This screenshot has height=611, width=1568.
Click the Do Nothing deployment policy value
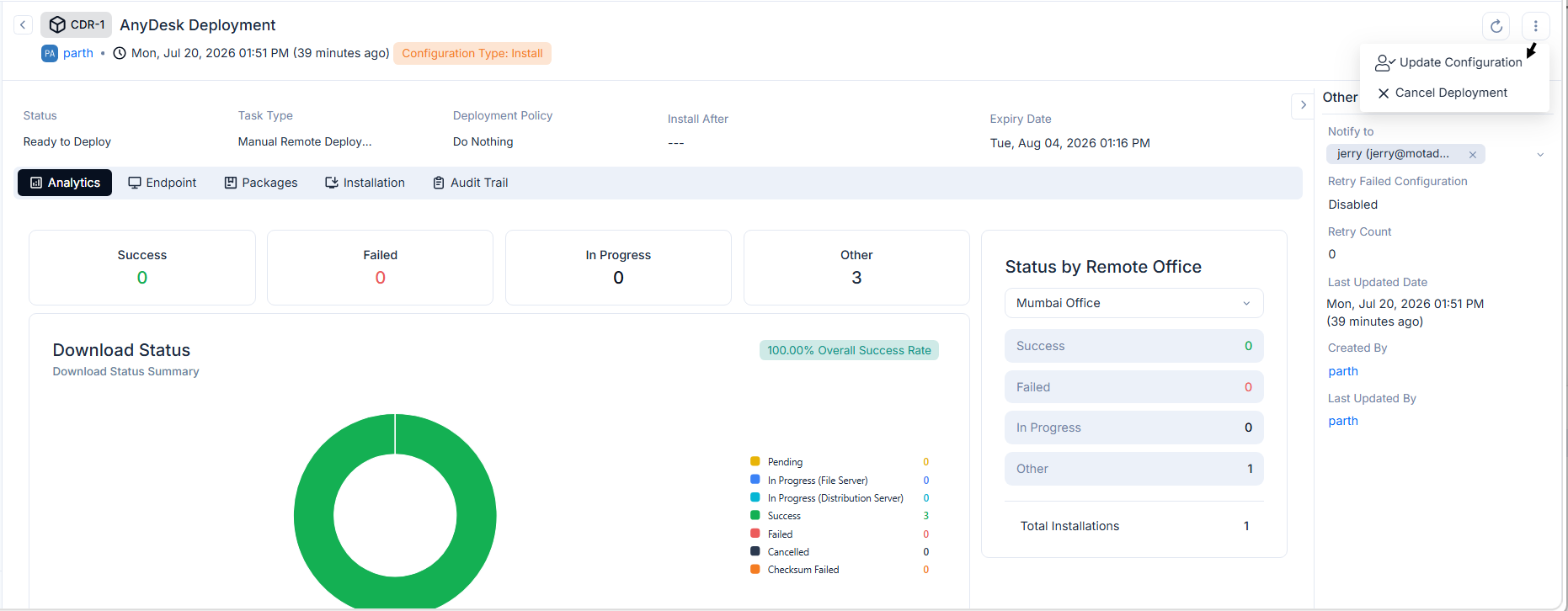tap(483, 141)
